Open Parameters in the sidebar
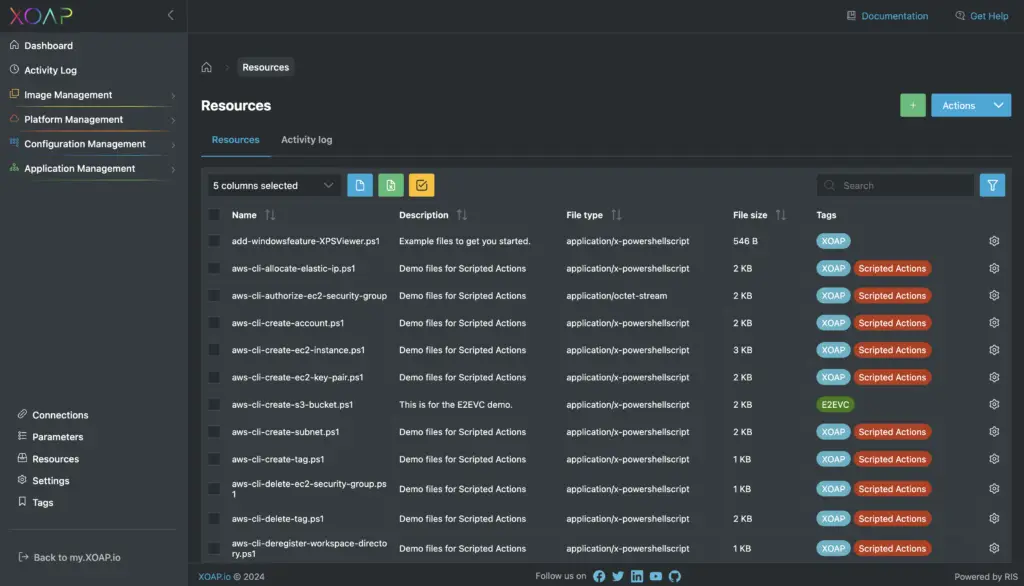Image resolution: width=1024 pixels, height=586 pixels. 57,436
